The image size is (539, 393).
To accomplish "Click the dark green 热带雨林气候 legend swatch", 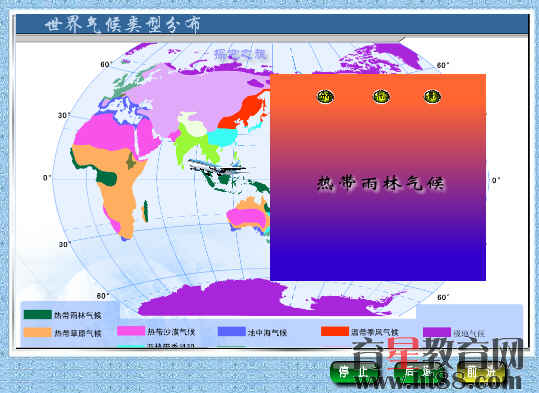I will 37,315.
